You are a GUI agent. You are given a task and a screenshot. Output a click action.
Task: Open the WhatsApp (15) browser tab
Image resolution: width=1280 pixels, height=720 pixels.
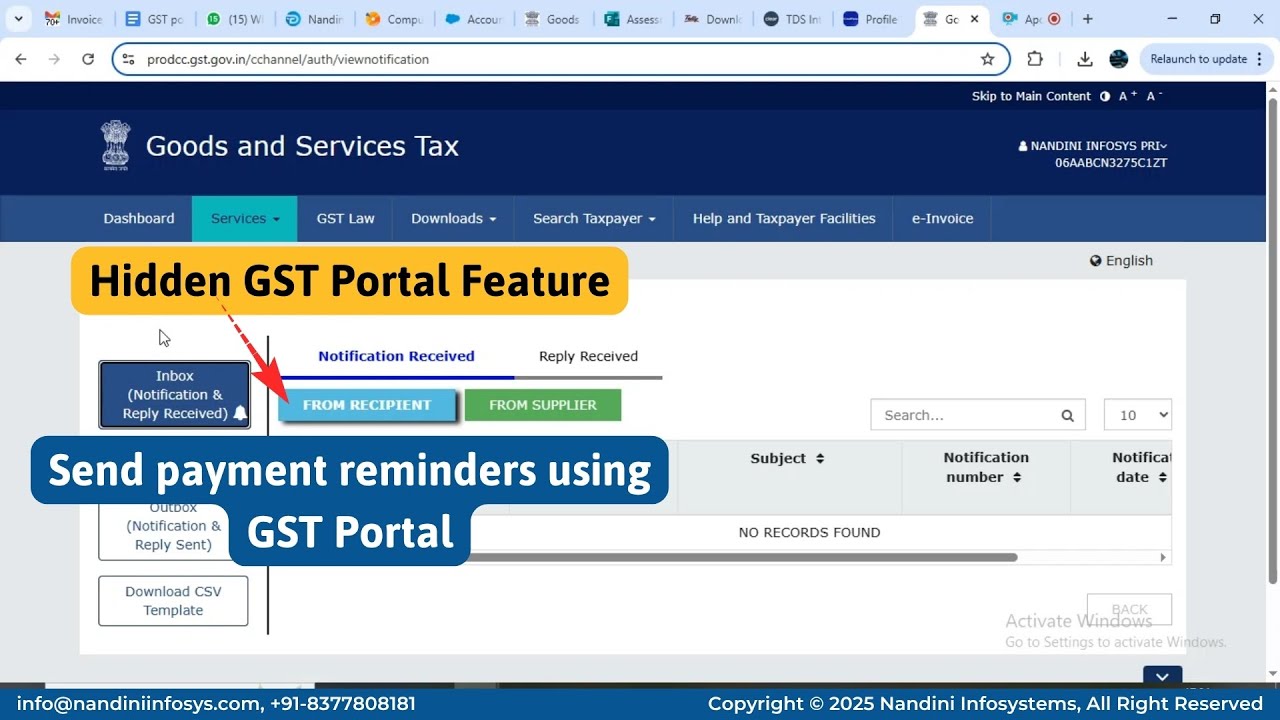coord(233,19)
